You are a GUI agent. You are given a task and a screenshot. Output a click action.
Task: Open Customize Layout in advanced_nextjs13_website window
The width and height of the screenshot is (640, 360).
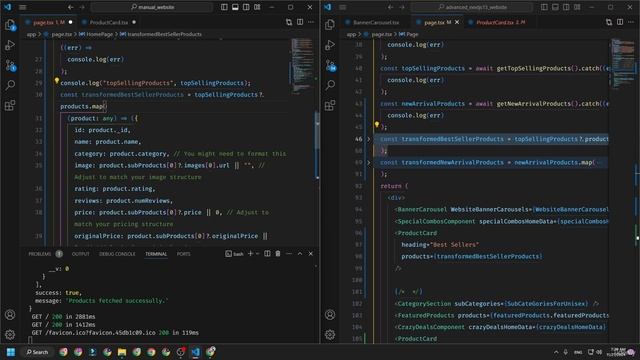(x=577, y=7)
